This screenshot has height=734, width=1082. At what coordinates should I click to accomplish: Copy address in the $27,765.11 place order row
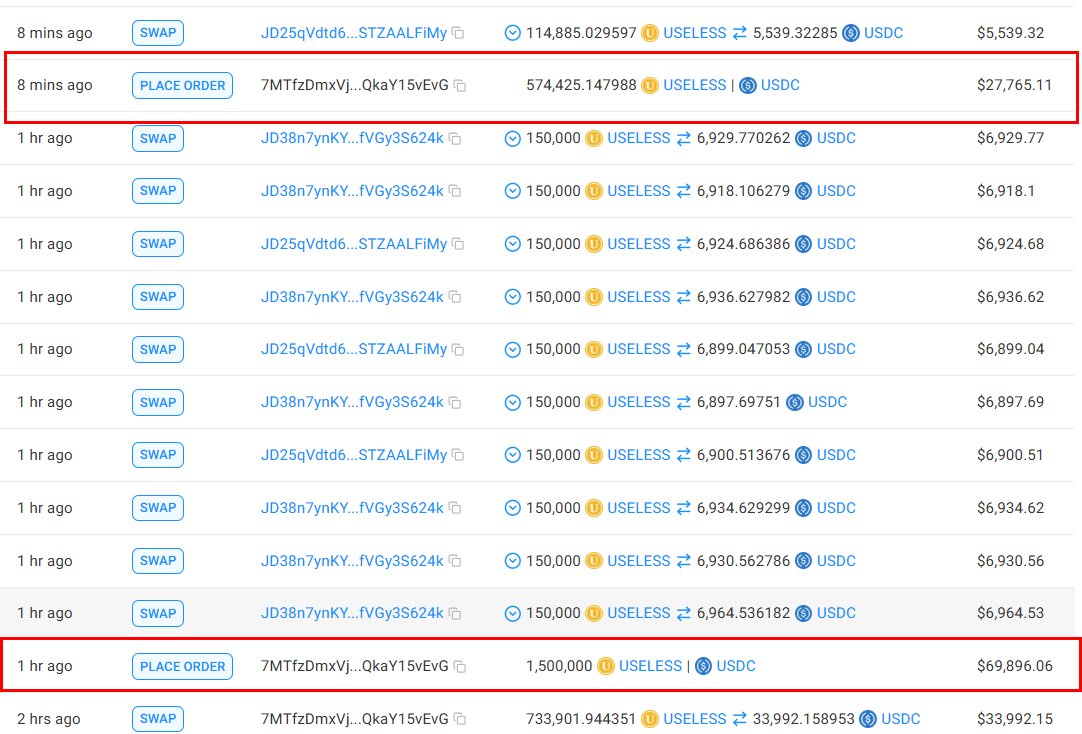tap(460, 86)
